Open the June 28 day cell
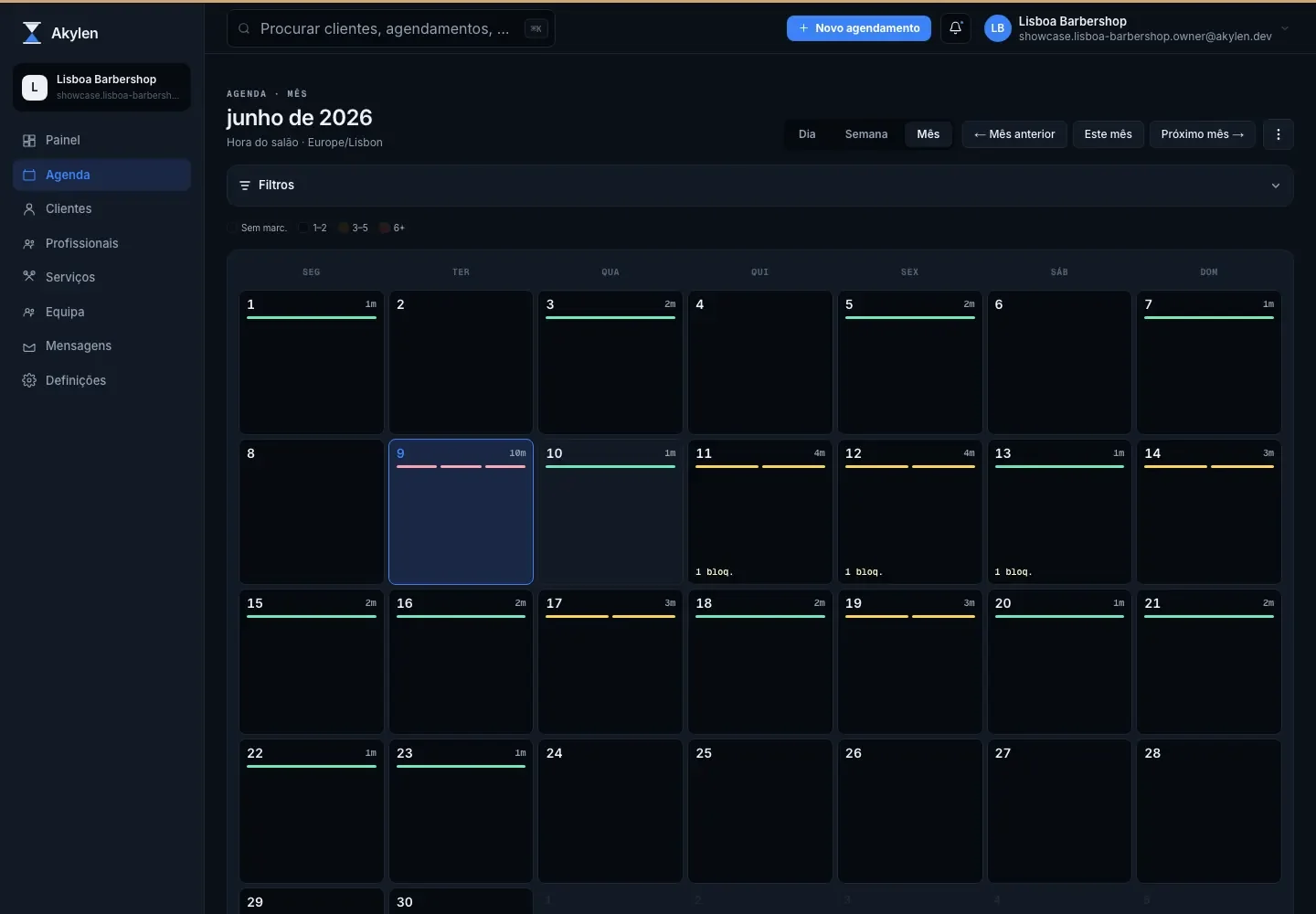 (x=1209, y=812)
